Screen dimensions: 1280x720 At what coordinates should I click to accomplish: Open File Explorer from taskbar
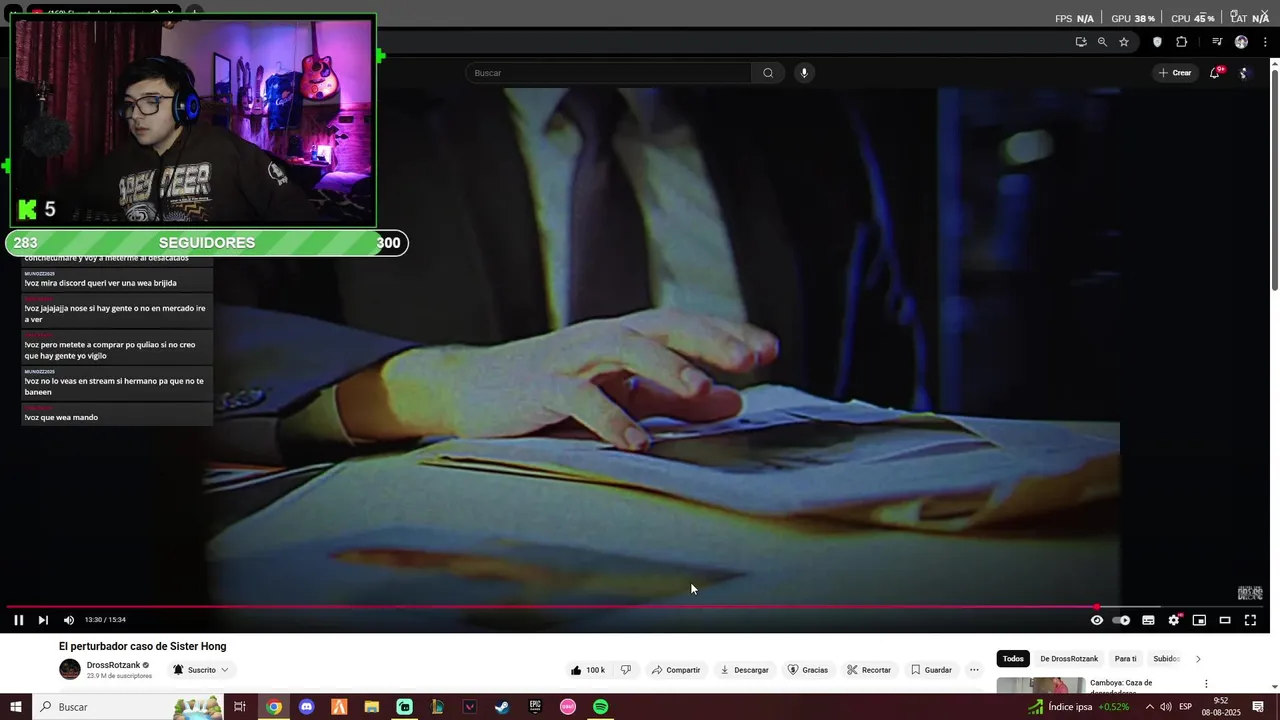coord(371,707)
